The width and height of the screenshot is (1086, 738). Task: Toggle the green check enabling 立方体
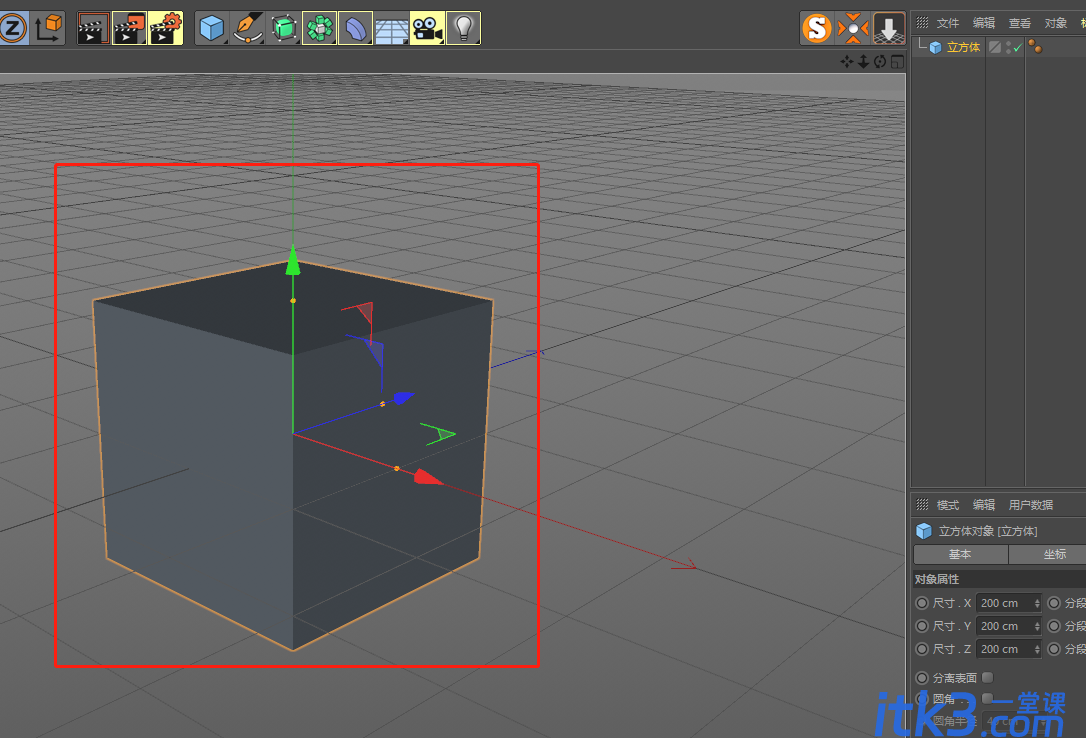(1017, 48)
